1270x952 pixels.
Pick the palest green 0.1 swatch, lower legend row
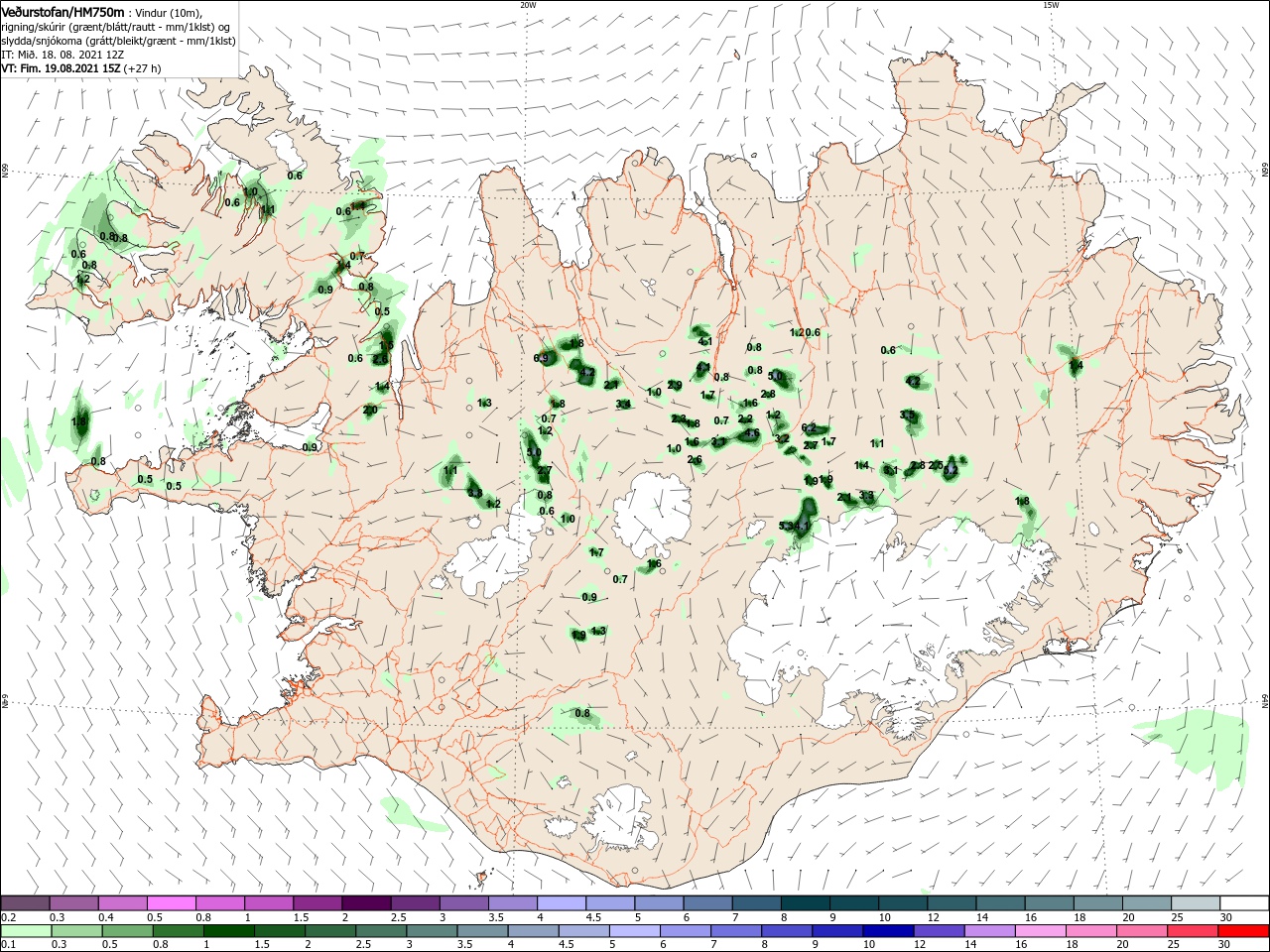point(27,931)
